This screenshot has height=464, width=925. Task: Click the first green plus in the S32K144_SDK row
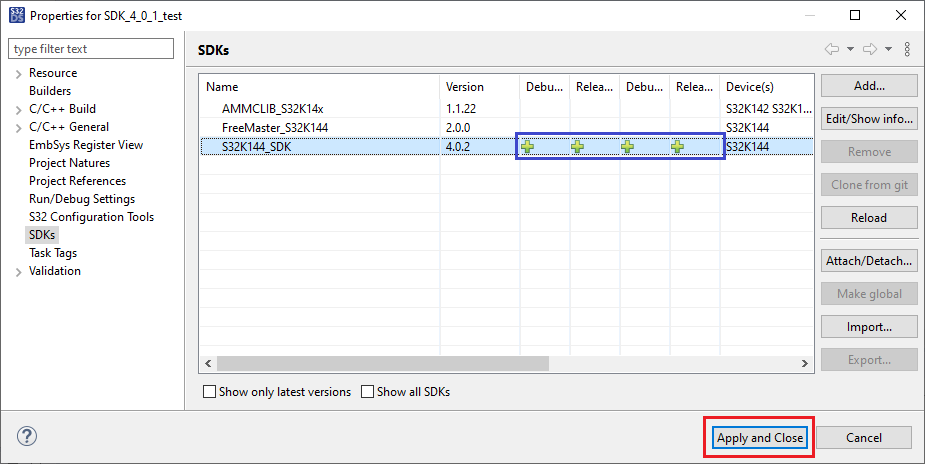(527, 146)
